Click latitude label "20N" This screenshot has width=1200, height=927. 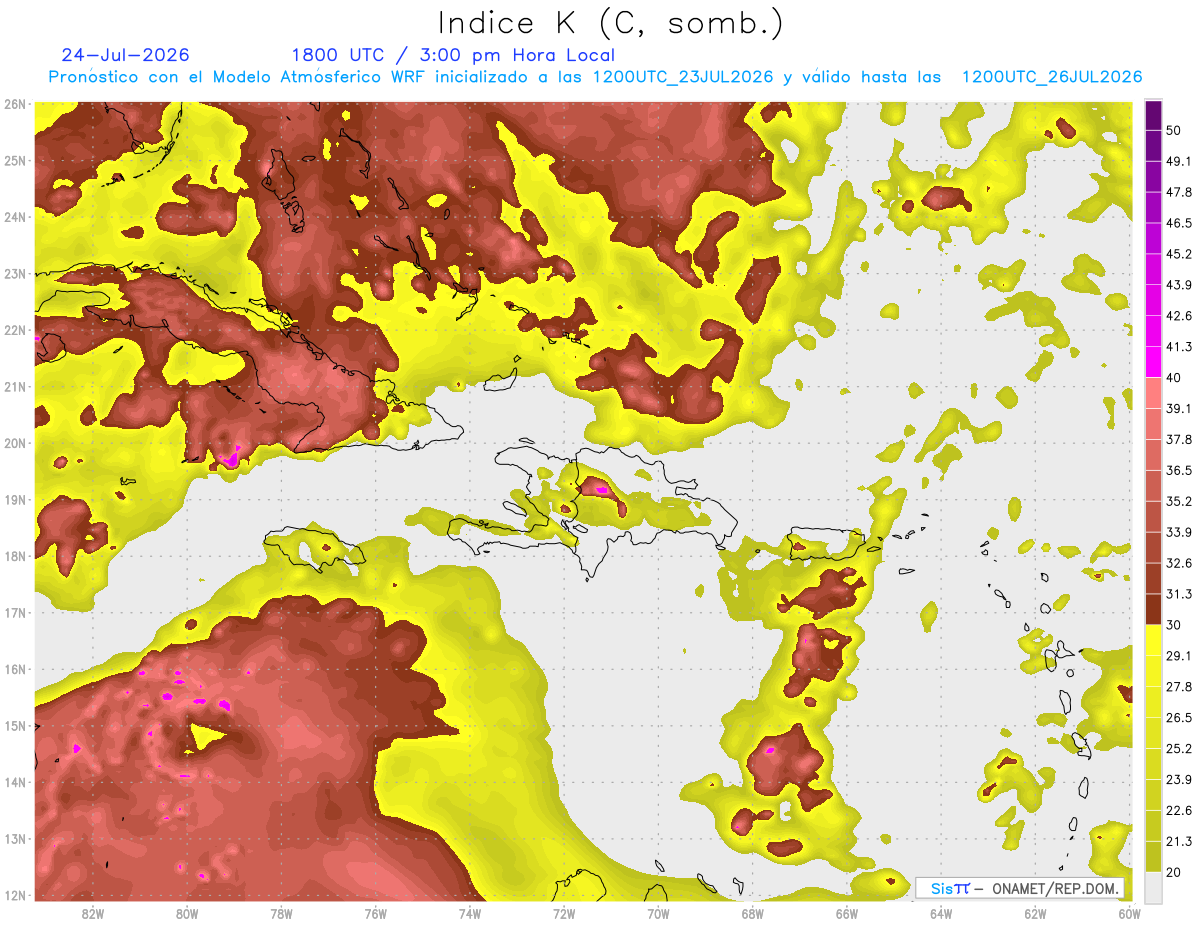point(14,443)
